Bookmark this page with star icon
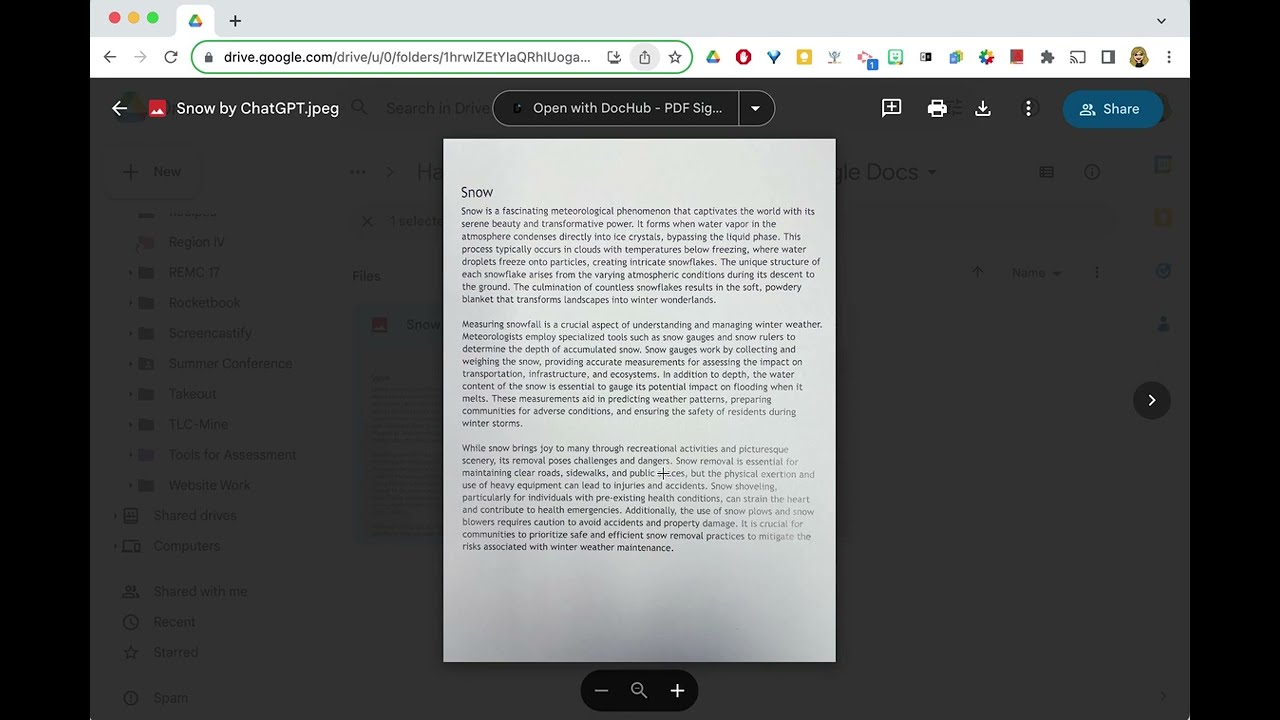This screenshot has height=720, width=1280. 675,57
